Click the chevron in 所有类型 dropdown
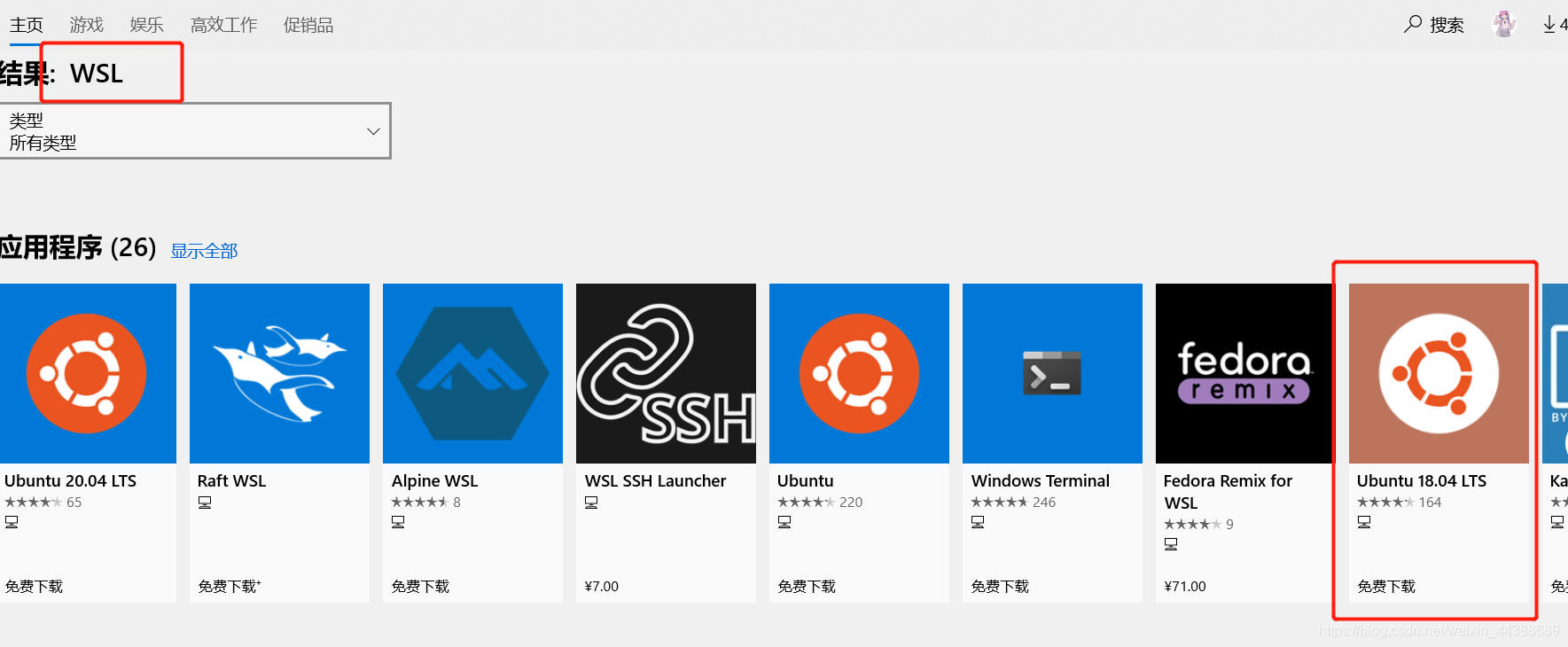The height and width of the screenshot is (647, 1568). point(373,131)
